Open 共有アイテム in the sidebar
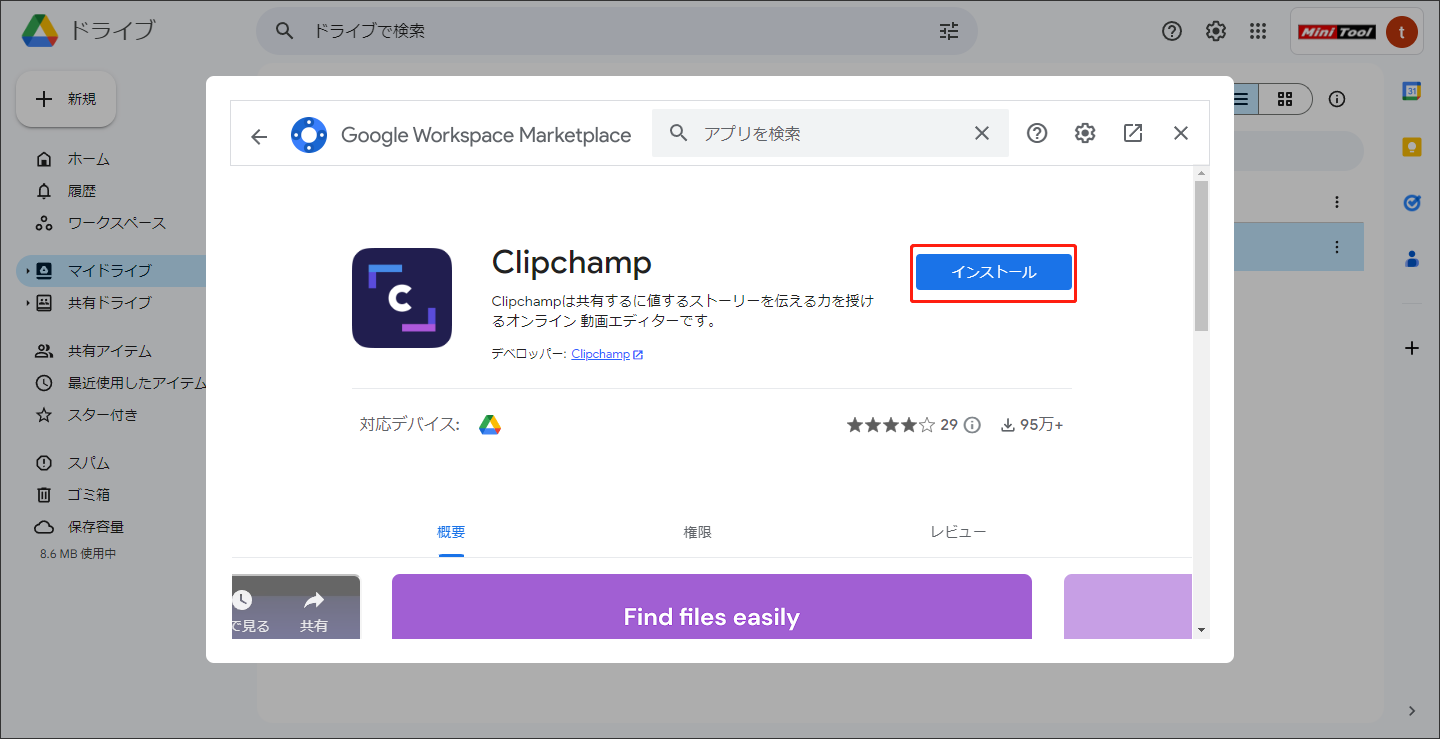The height and width of the screenshot is (739, 1440). (x=110, y=351)
